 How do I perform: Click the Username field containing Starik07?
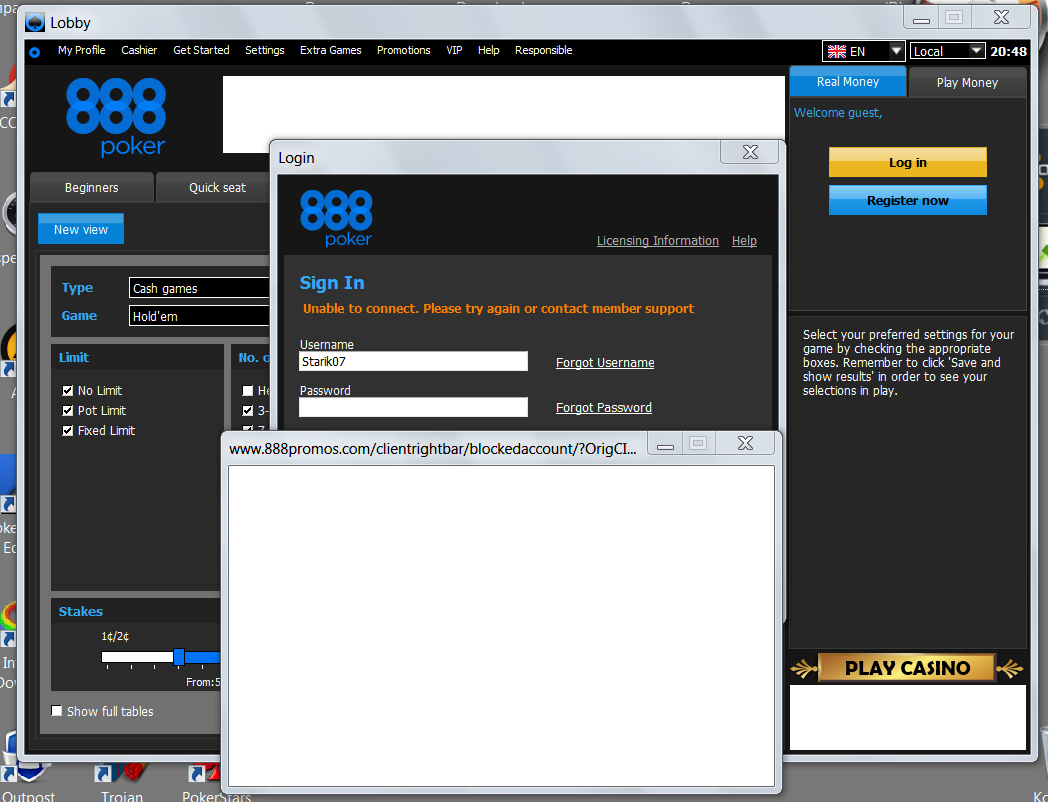click(413, 362)
